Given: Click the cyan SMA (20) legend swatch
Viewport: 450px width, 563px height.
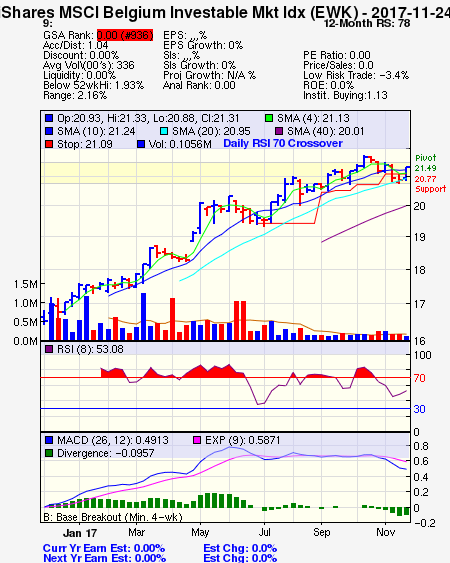Looking at the screenshot, I should pos(164,131).
